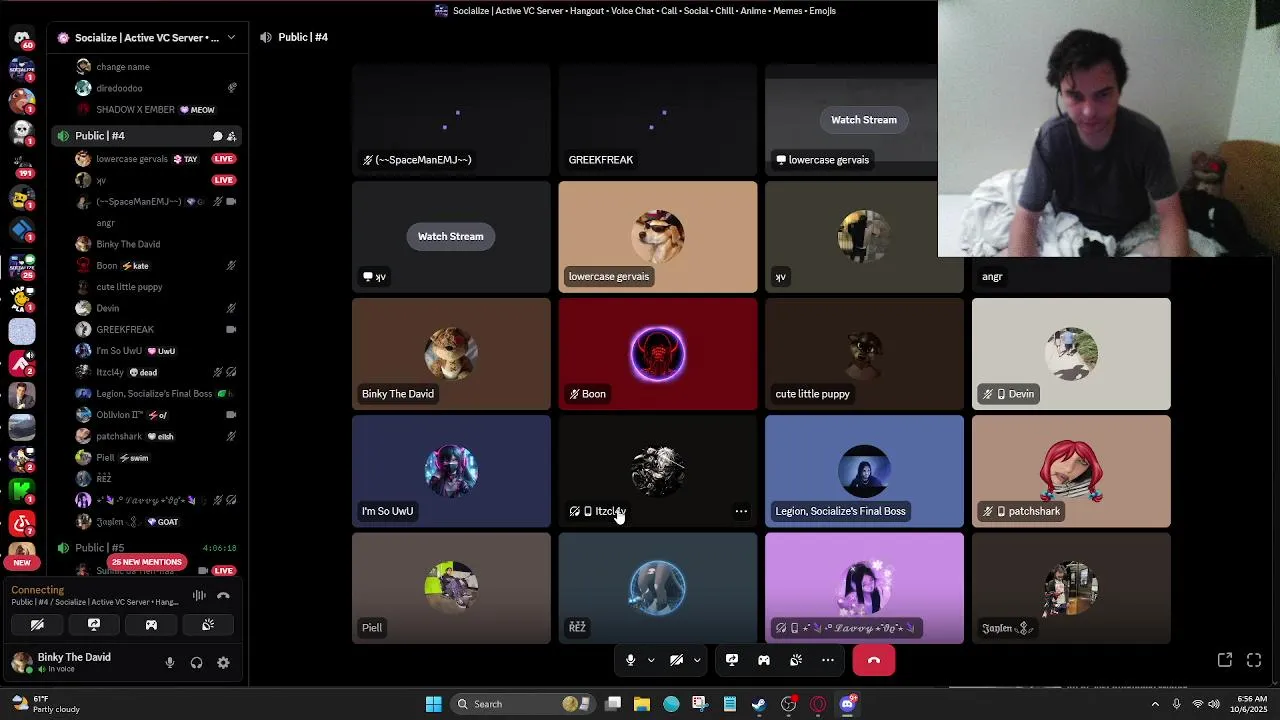Open the weather widget showing 61°F
This screenshot has height=720, width=1280.
[x=45, y=704]
